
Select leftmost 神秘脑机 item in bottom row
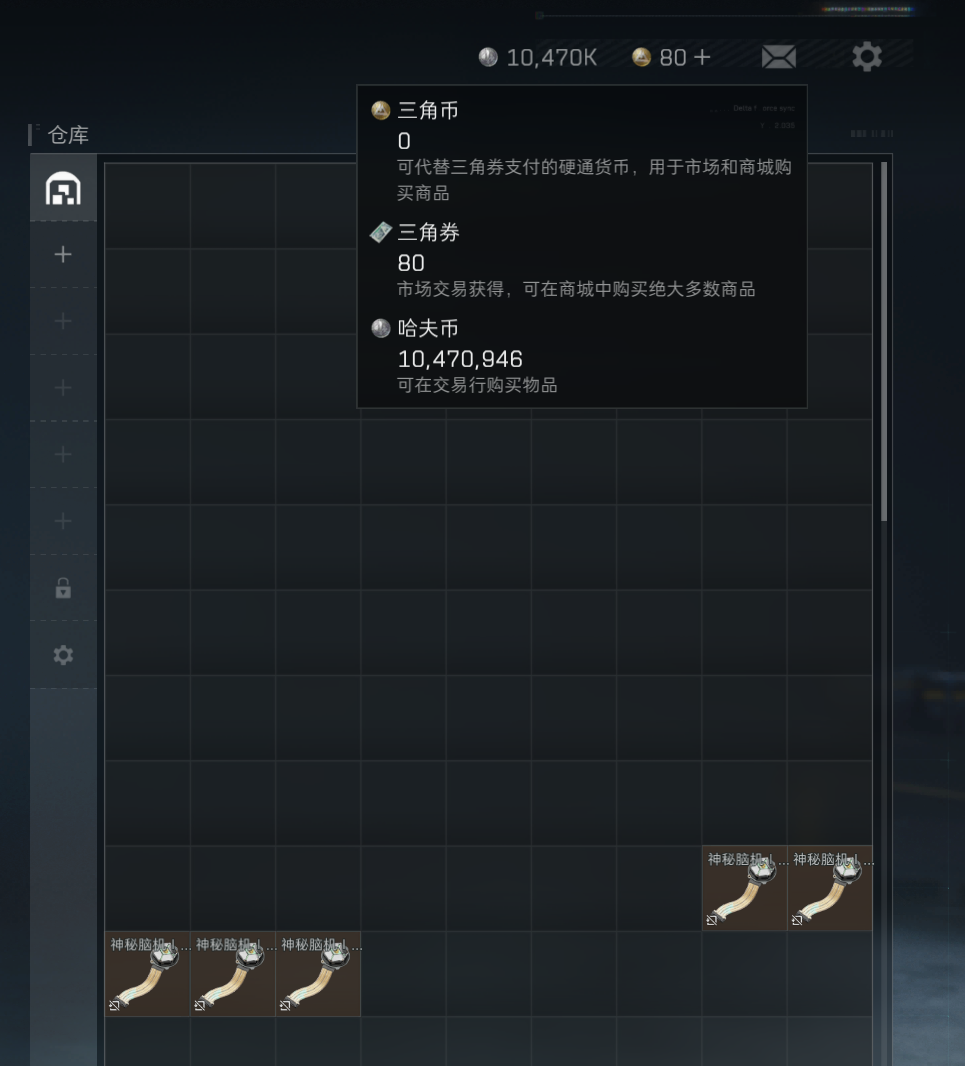coord(148,974)
